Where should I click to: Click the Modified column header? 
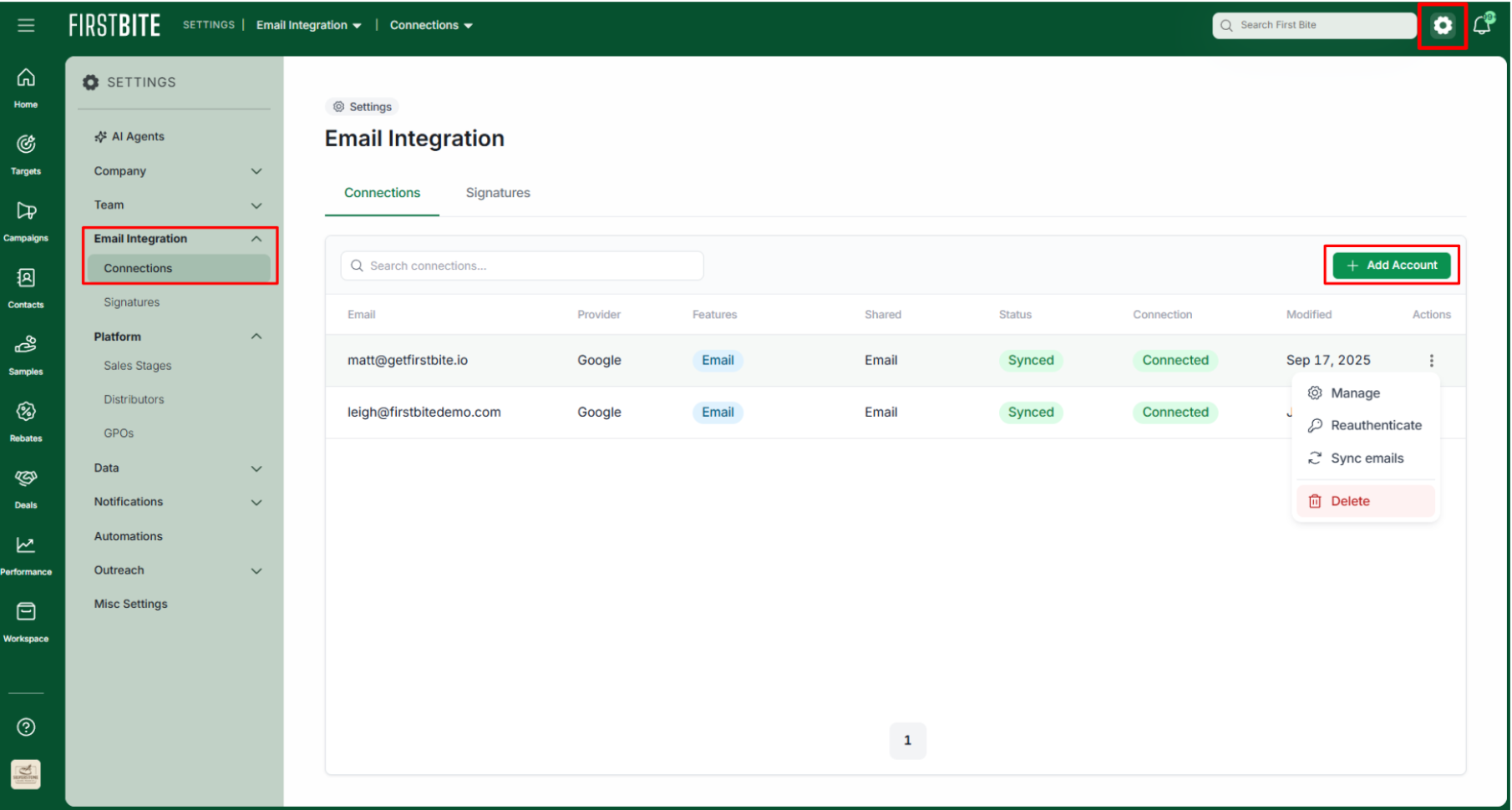tap(1309, 315)
